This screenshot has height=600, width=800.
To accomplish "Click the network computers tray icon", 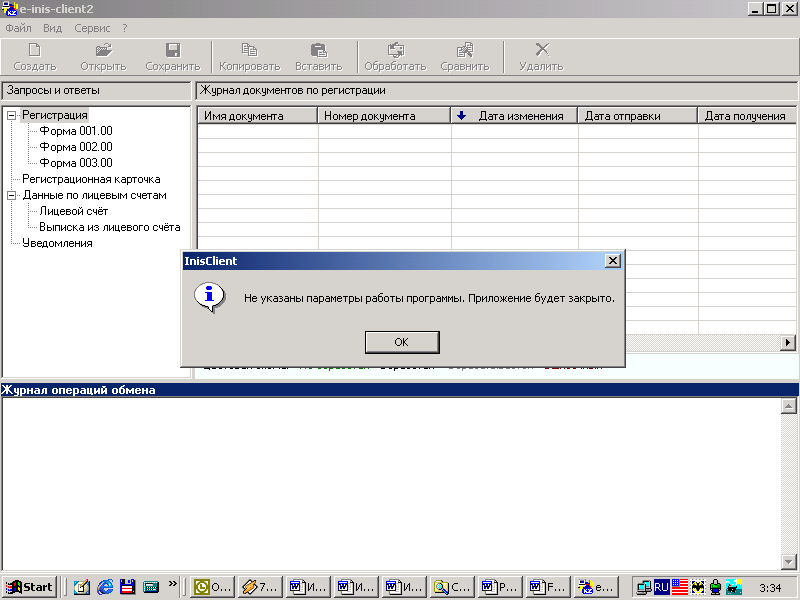I will tap(644, 587).
